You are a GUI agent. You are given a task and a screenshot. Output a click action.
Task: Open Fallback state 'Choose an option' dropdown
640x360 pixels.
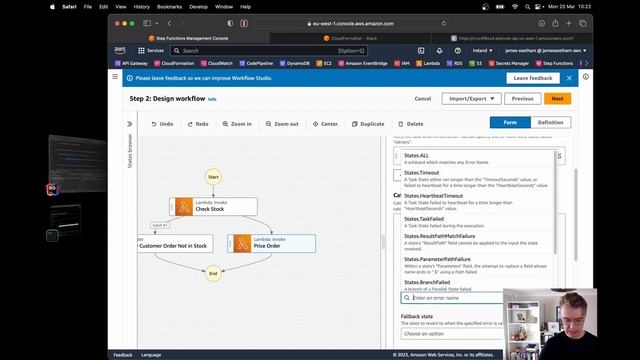452,334
